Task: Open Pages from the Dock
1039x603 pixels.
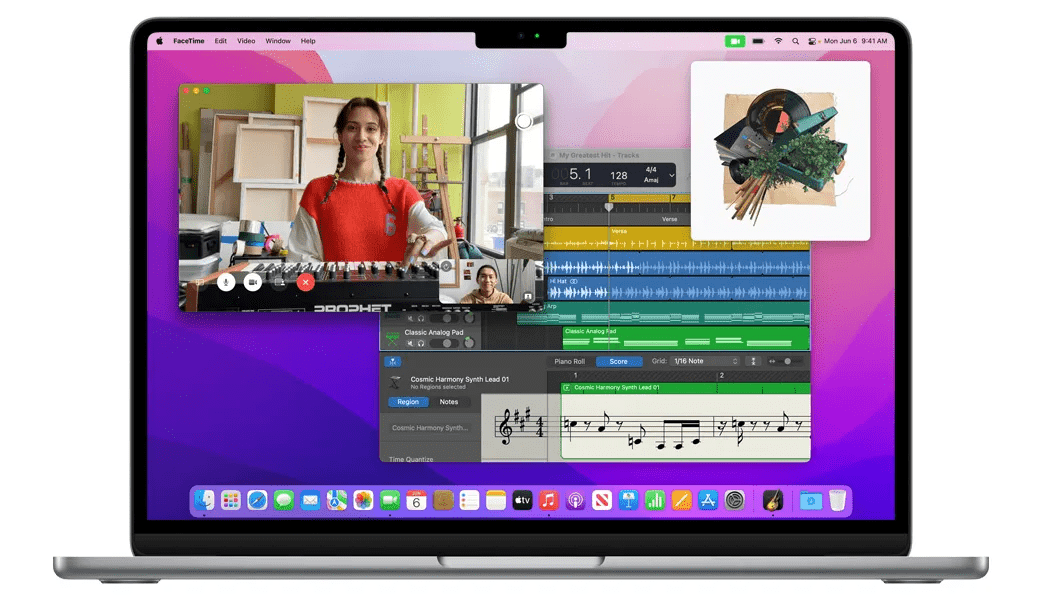Action: pos(681,500)
